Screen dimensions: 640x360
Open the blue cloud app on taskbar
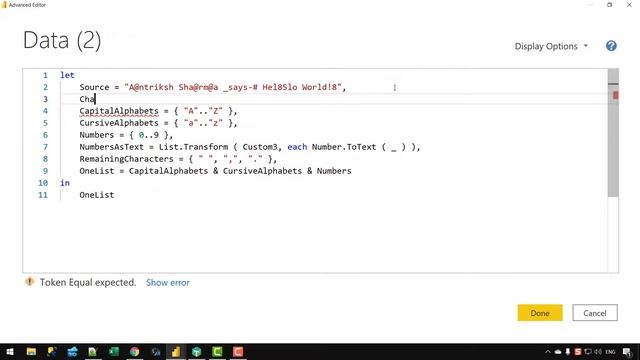73,351
